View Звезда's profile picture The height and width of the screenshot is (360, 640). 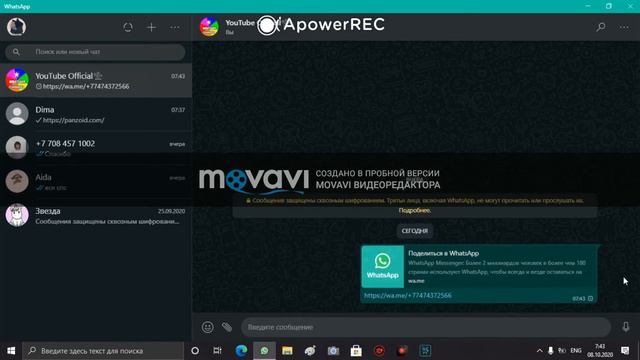tap(17, 215)
